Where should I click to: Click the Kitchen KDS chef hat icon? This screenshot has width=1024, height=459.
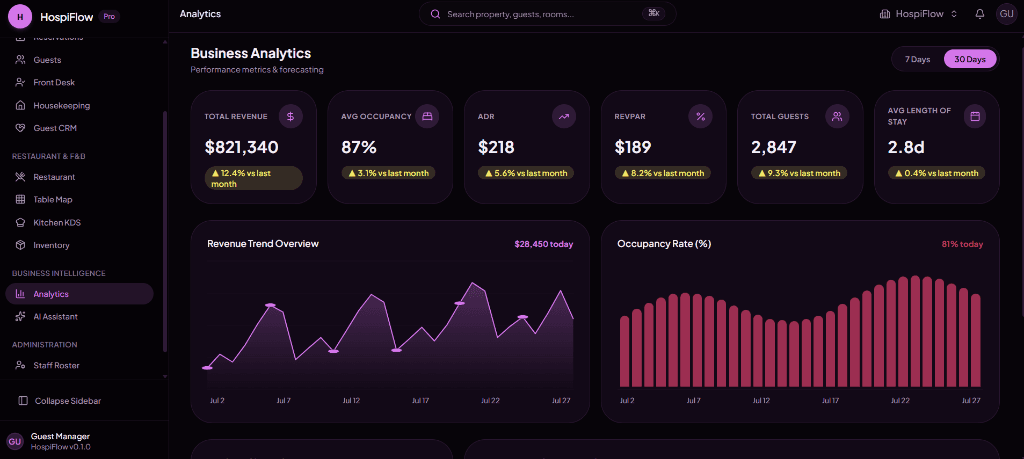tap(20, 223)
